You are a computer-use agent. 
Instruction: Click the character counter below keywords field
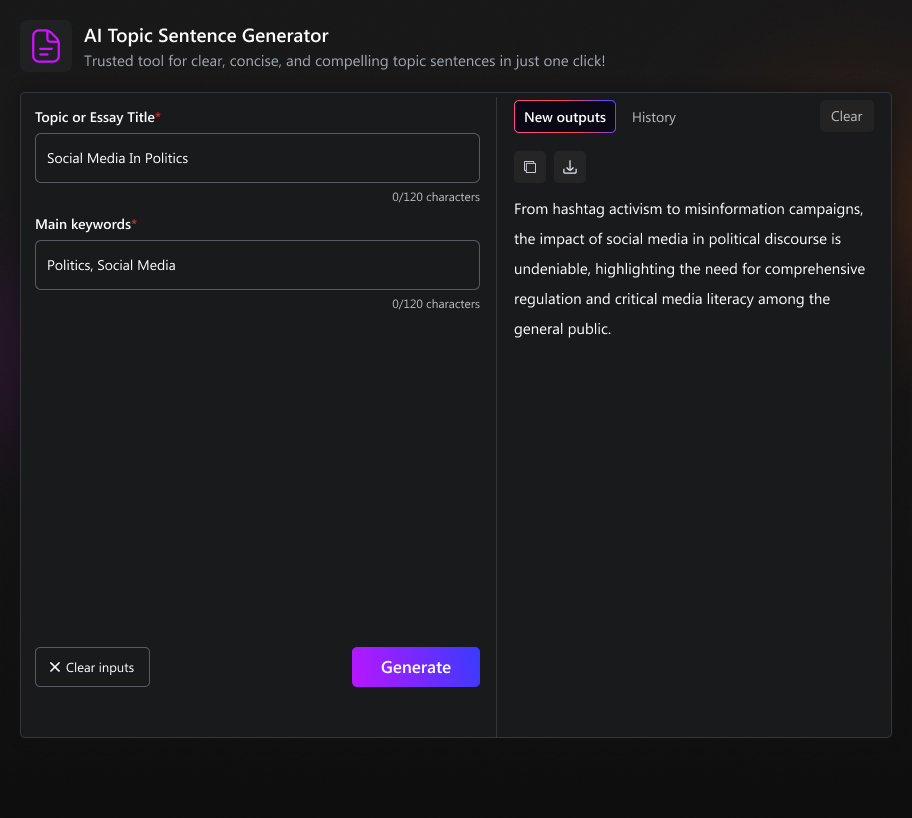click(435, 304)
